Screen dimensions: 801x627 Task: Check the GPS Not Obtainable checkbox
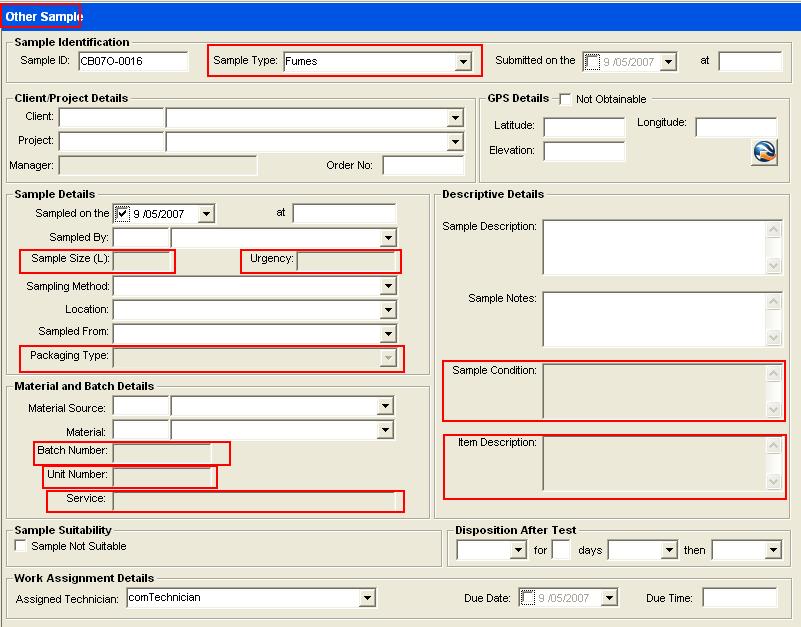point(566,99)
